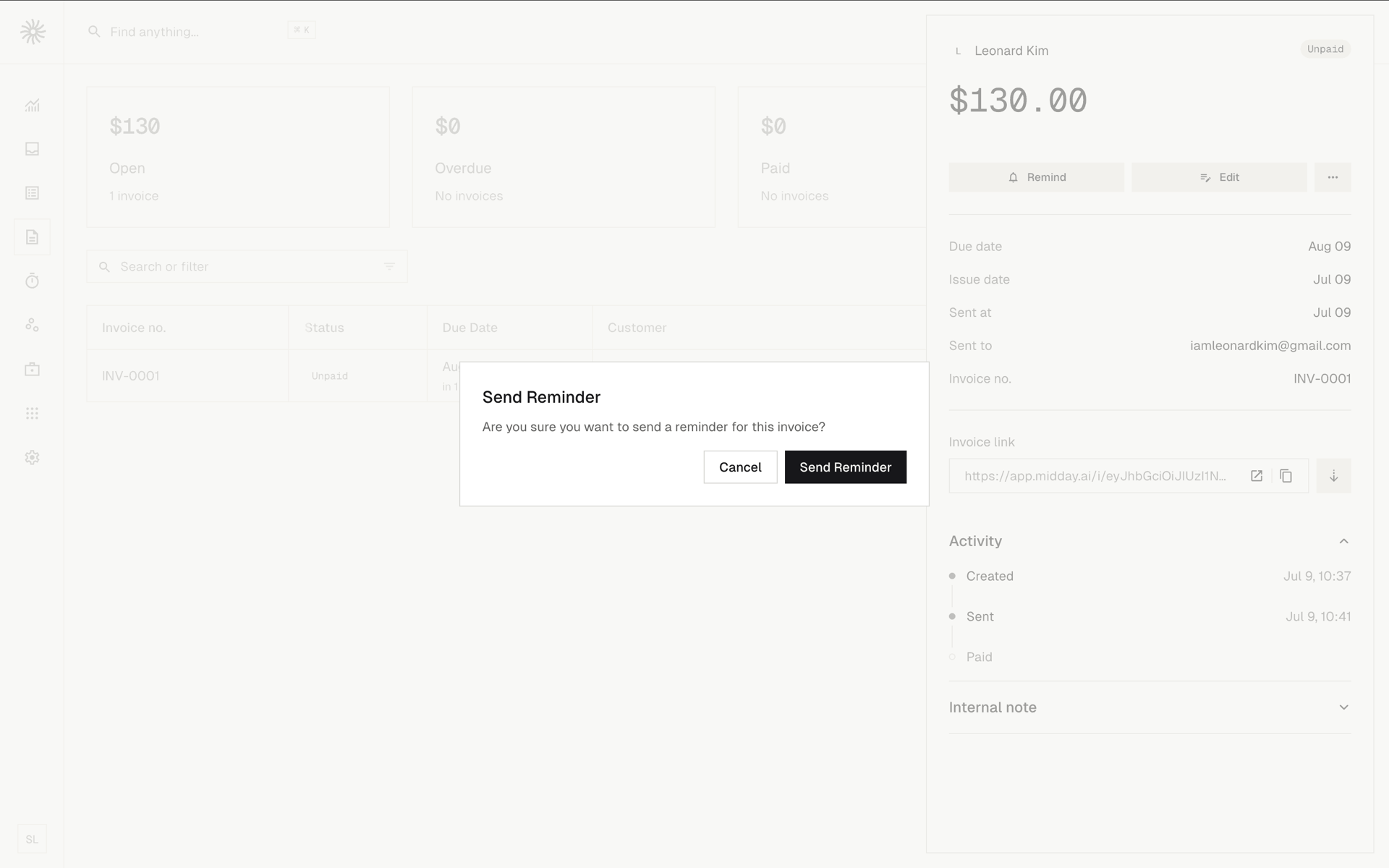
Task: Click the $130.00 invoice amount
Action: (x=1018, y=101)
